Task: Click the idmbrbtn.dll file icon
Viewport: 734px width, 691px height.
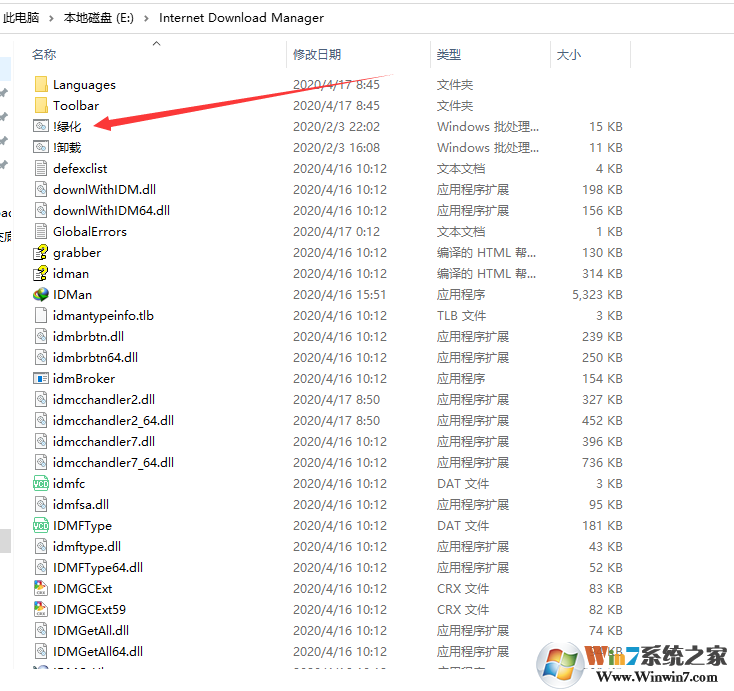Action: click(41, 337)
